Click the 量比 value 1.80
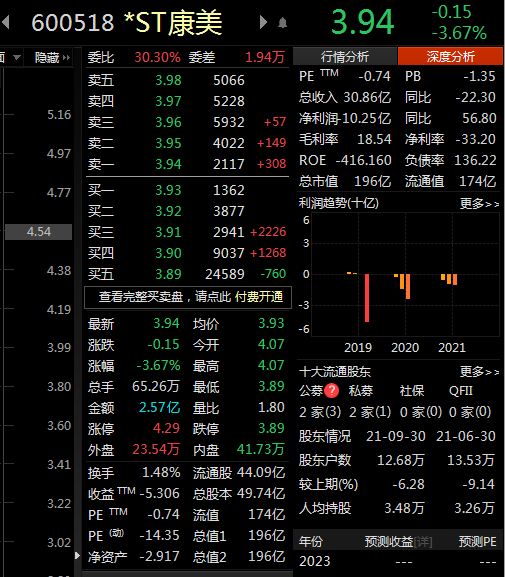505x577 pixels. point(271,407)
